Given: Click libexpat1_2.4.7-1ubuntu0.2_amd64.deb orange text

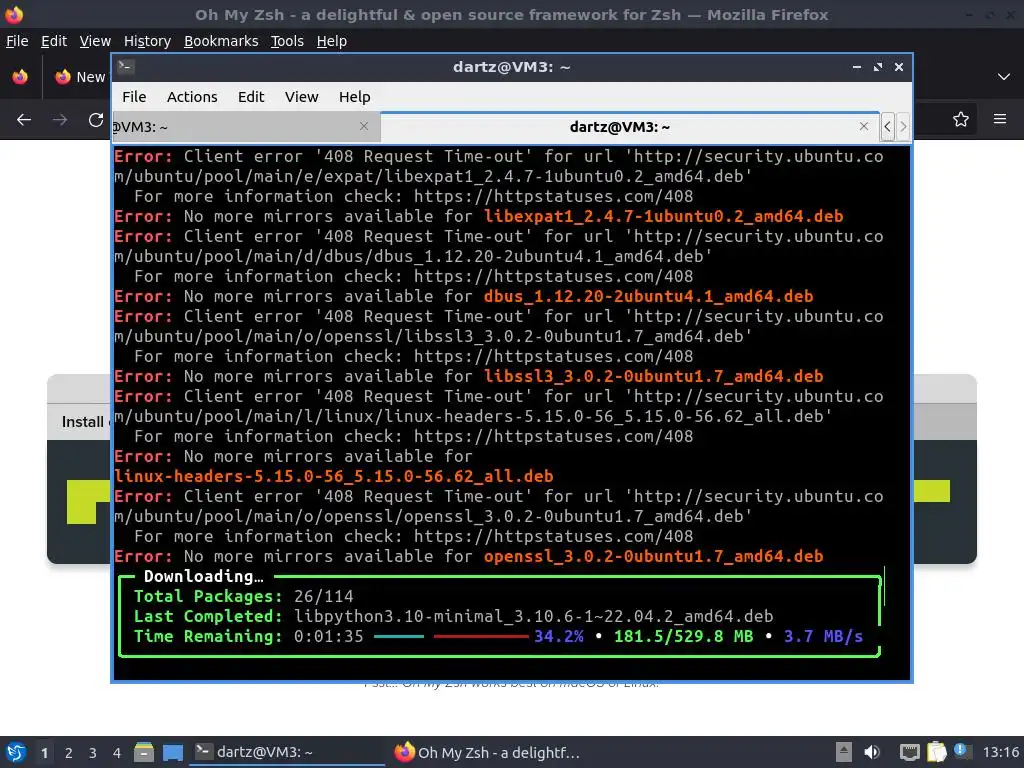Looking at the screenshot, I should [x=664, y=216].
